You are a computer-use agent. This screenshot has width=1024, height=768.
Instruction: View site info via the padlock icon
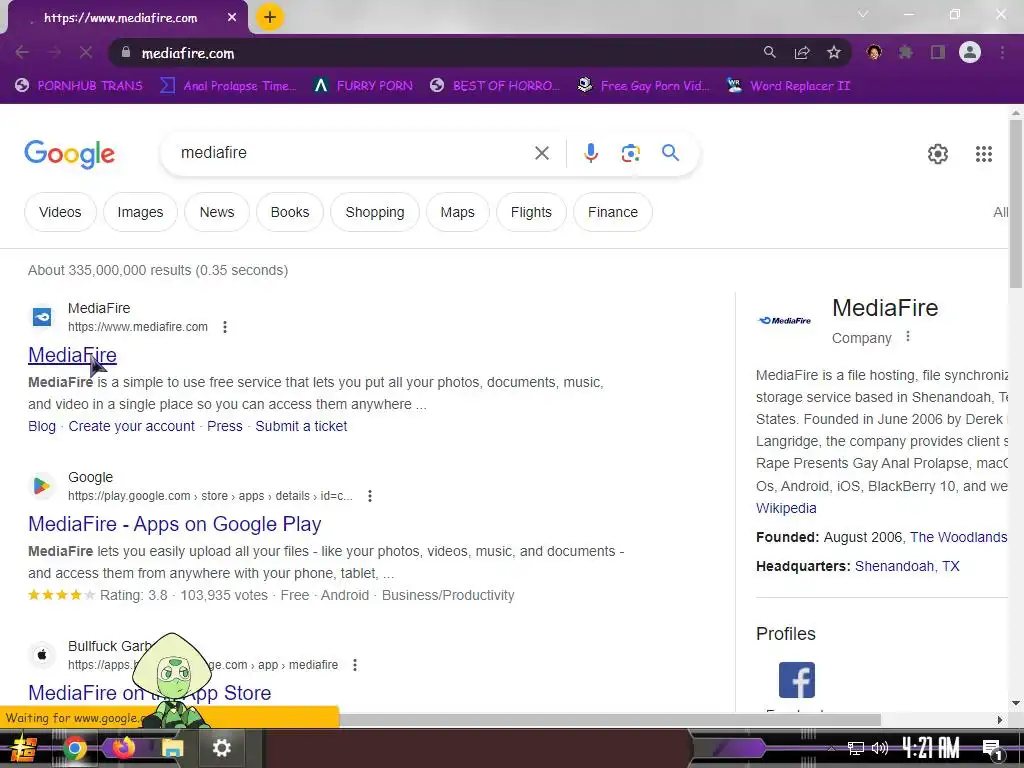[x=126, y=52]
